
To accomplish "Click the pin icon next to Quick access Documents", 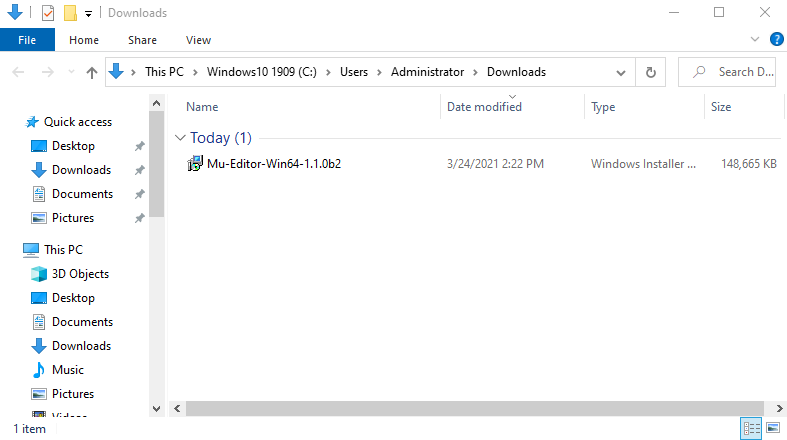I will [140, 194].
